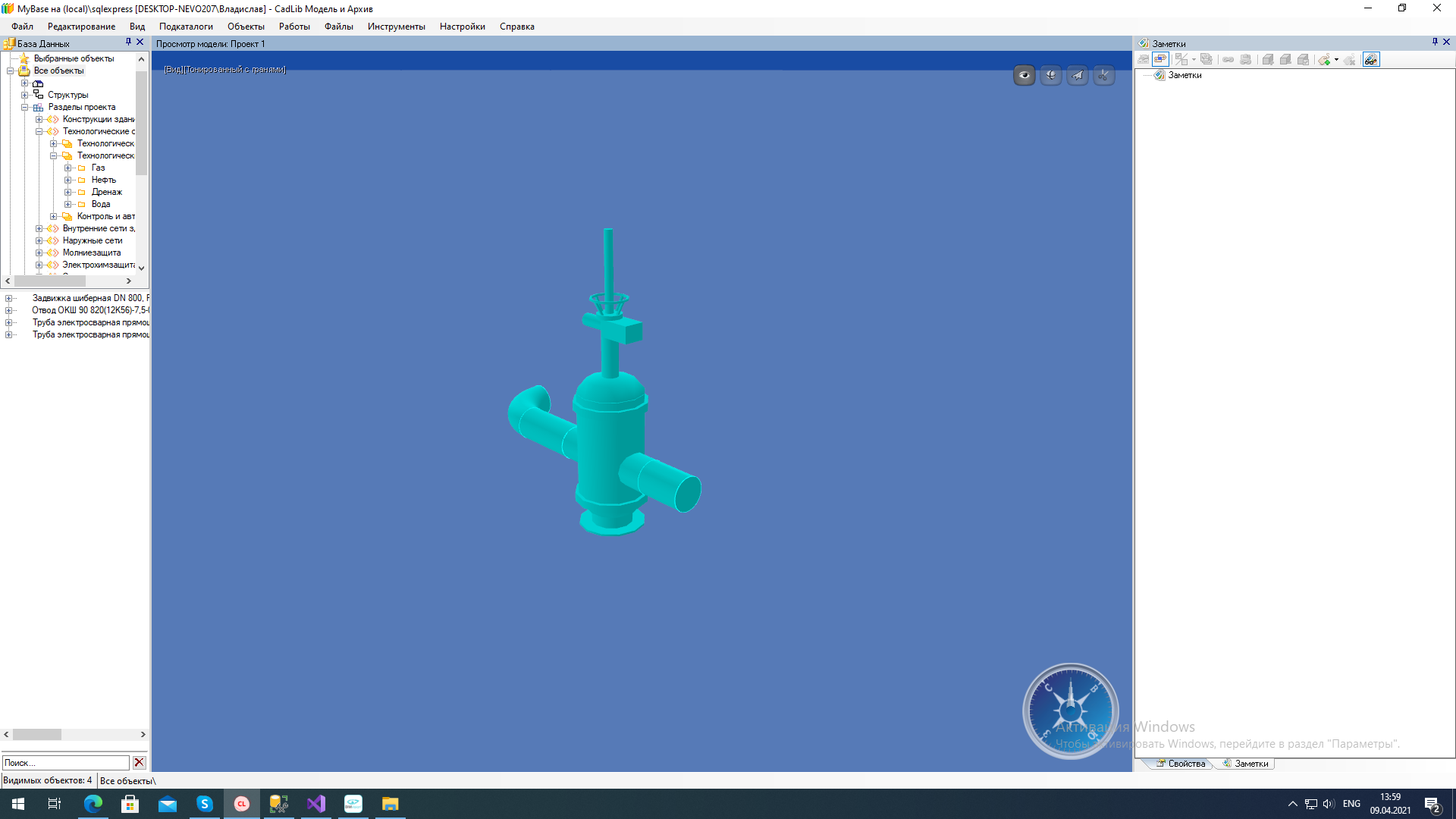Open the Инструменты menu
1456x819 pixels.
(x=396, y=27)
